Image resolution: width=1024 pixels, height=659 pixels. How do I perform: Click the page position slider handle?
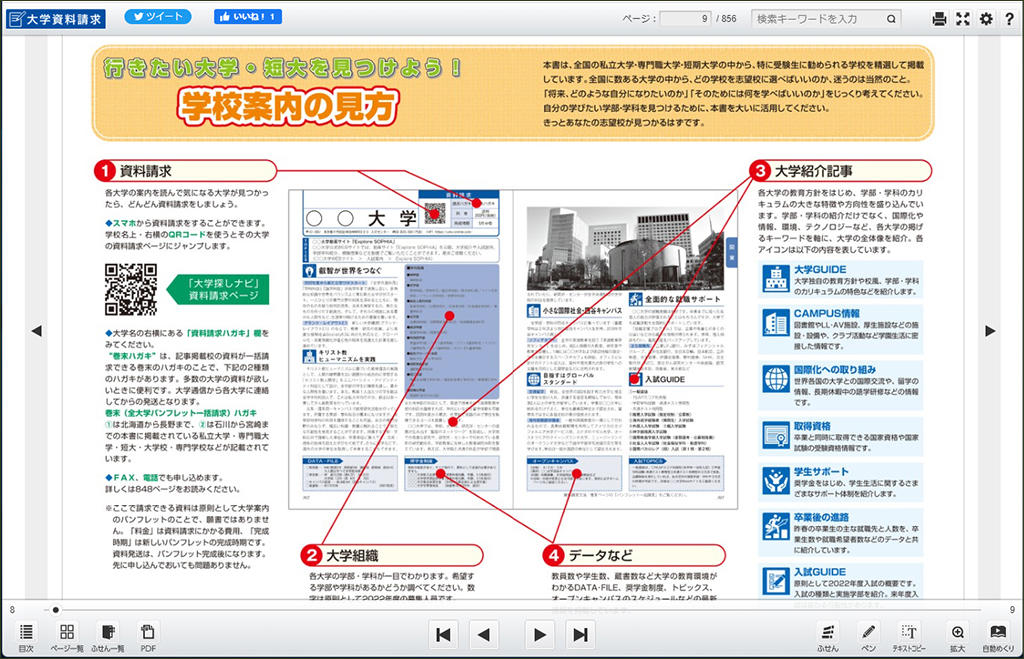(56, 609)
